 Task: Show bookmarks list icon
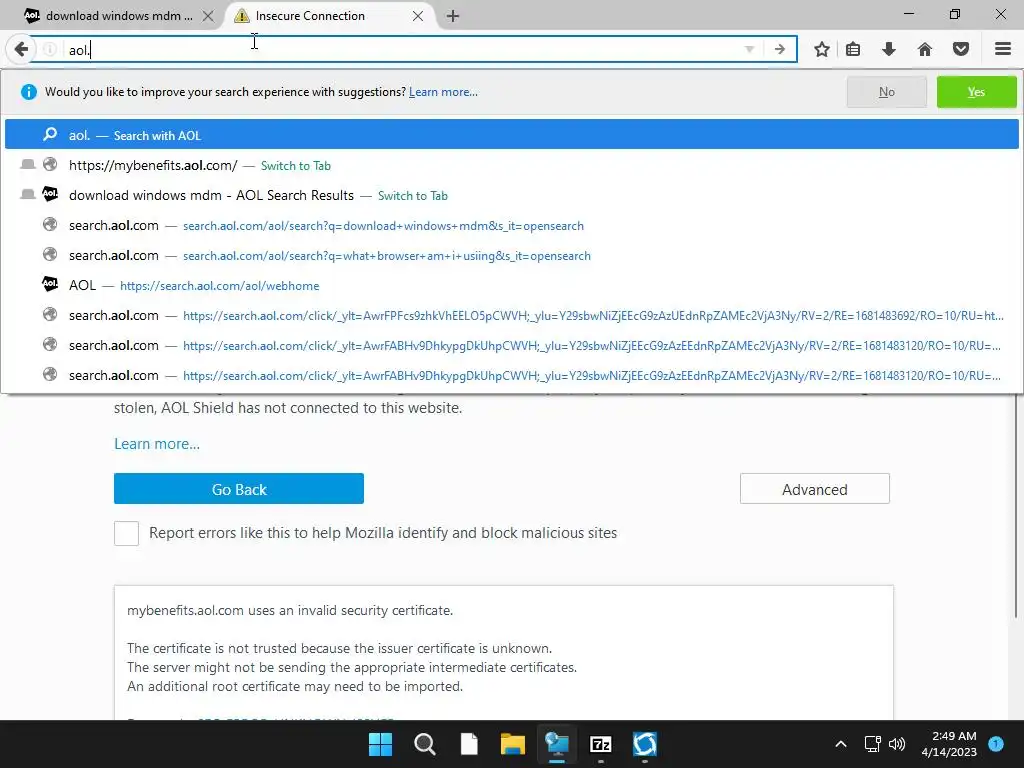coord(853,50)
